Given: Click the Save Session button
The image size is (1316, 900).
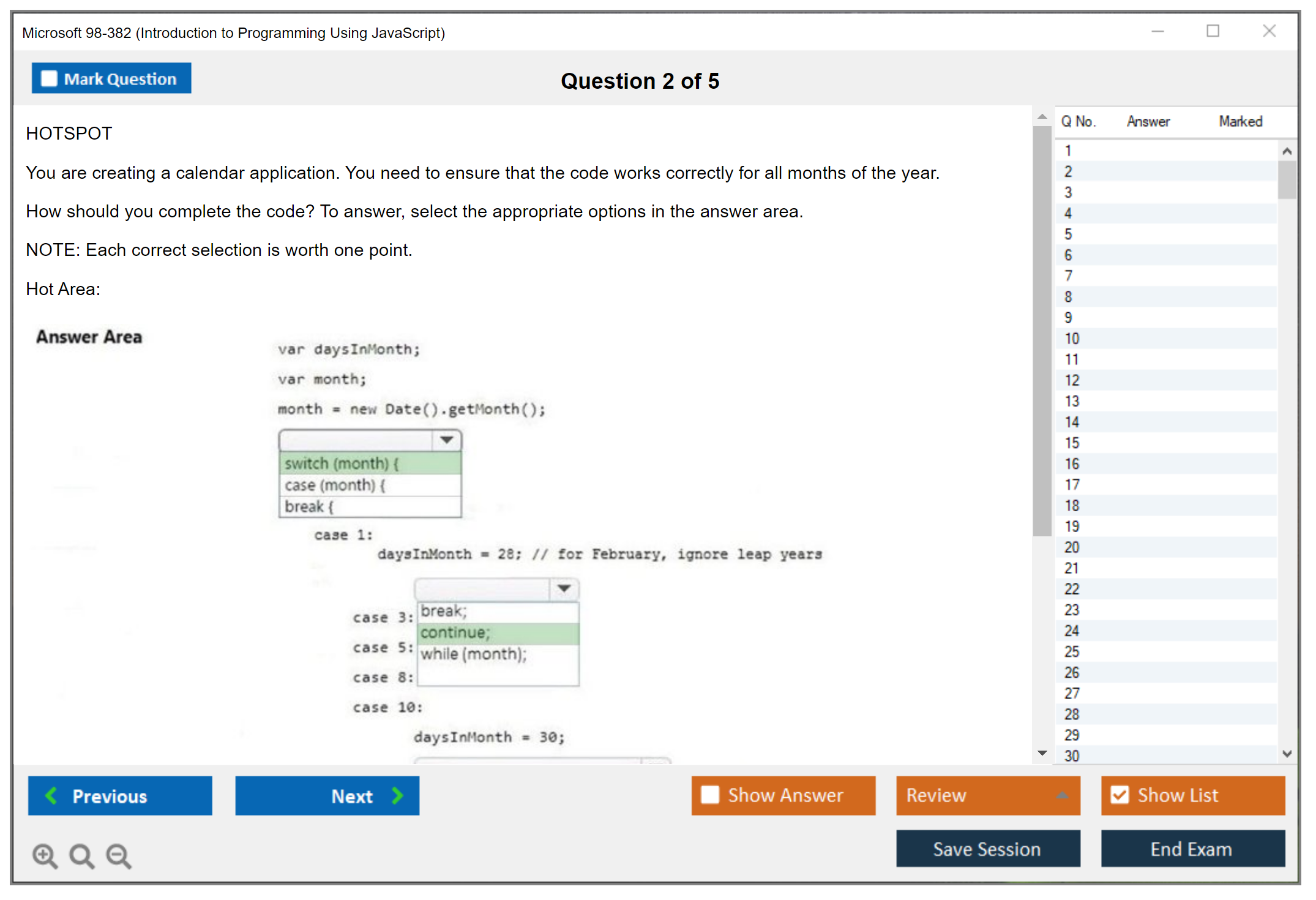Looking at the screenshot, I should coord(987,849).
